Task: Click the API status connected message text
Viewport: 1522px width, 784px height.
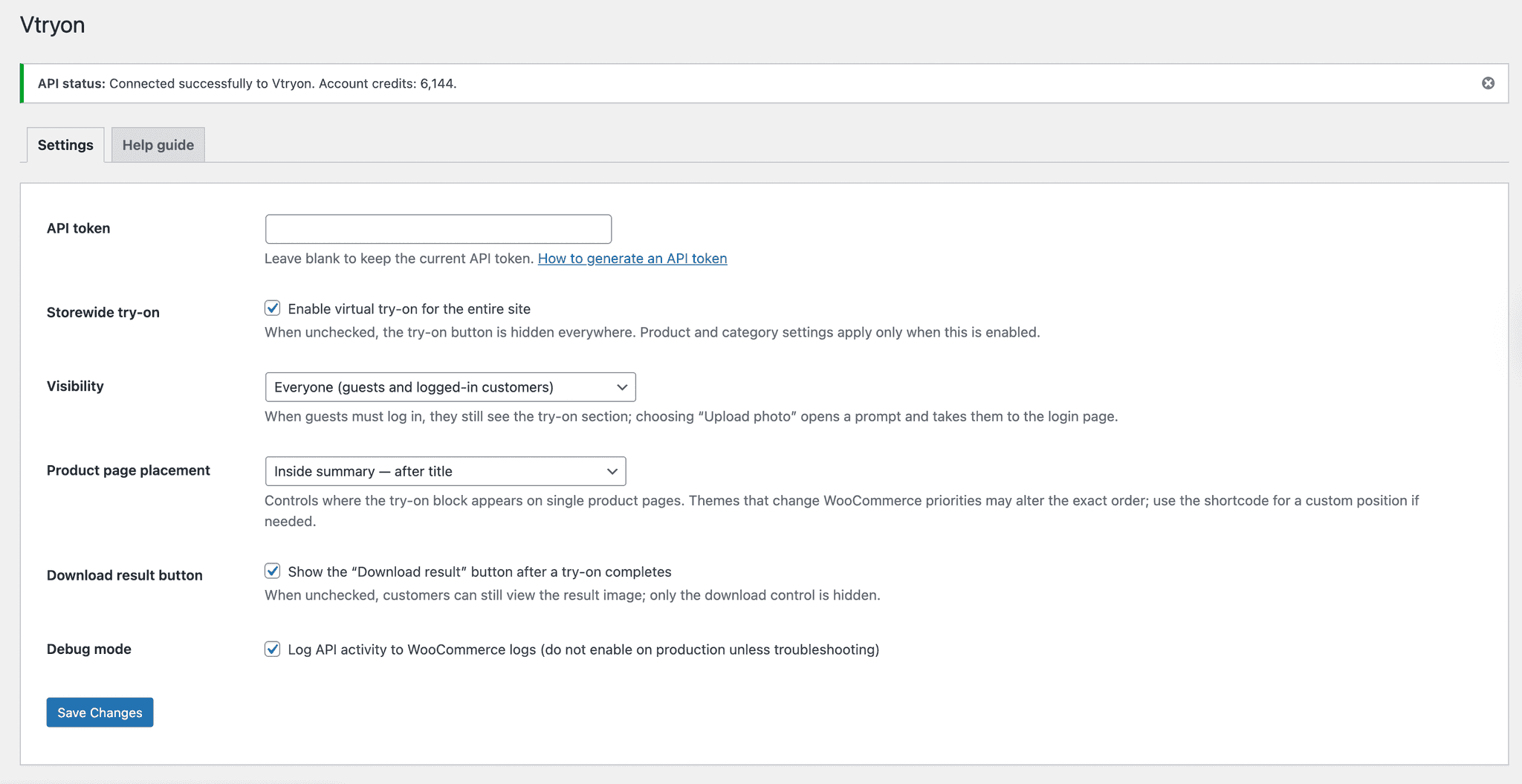Action: 247,83
